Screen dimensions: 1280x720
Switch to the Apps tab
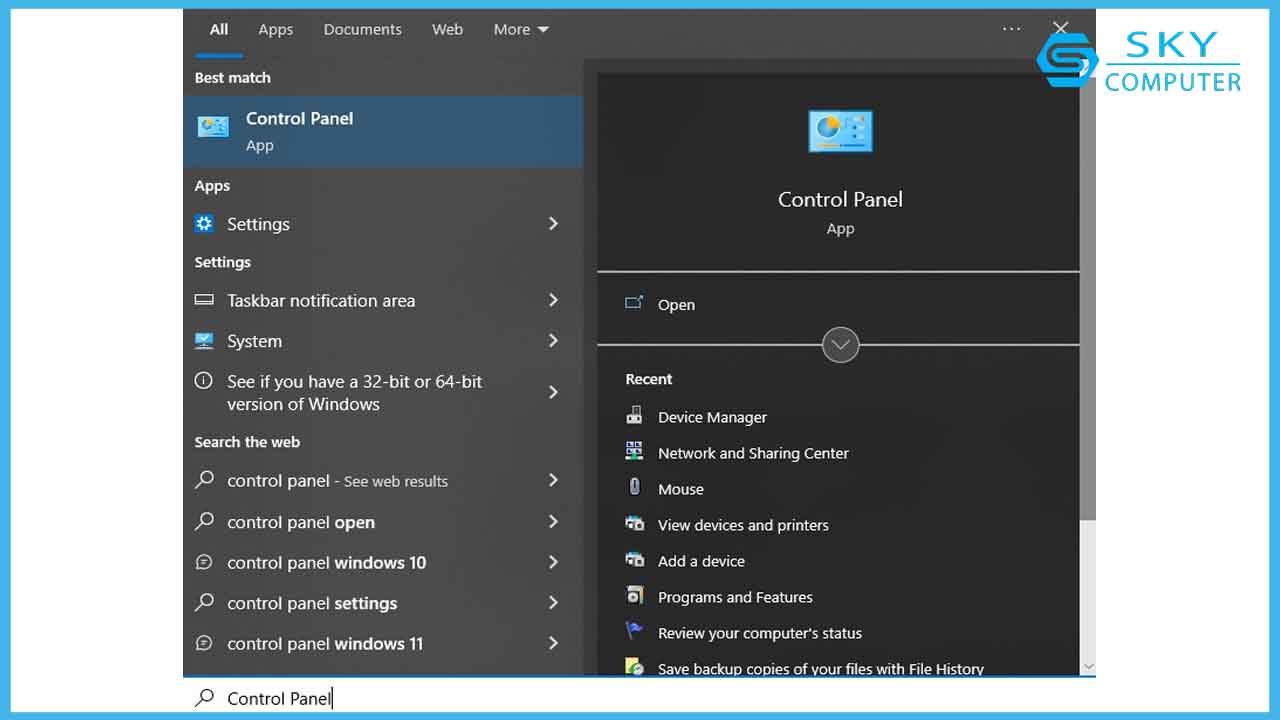pyautogui.click(x=276, y=29)
